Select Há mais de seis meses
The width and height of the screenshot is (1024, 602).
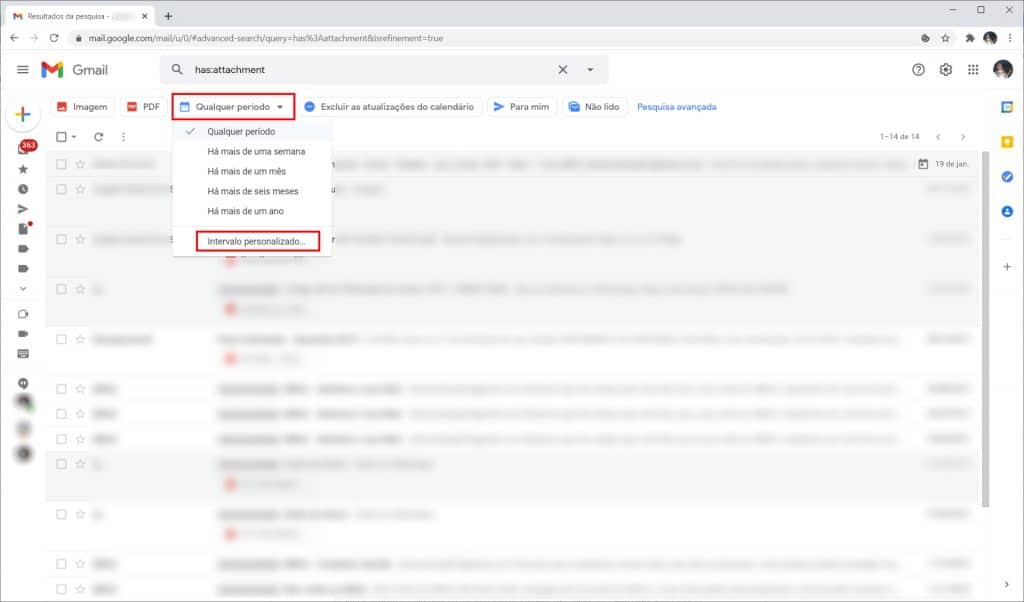coord(252,191)
